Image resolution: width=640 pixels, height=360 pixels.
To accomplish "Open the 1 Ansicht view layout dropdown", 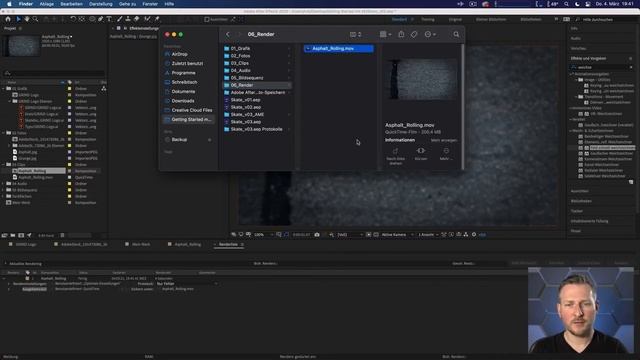I will (428, 235).
